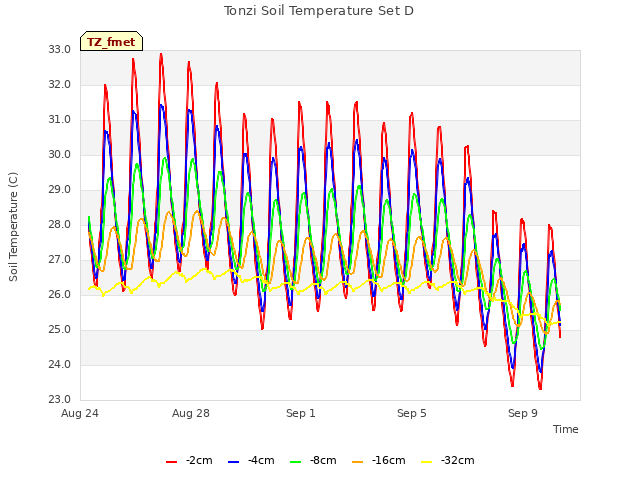Click the red -2cm legend swatch
This screenshot has height=480, width=640.
click(171, 462)
